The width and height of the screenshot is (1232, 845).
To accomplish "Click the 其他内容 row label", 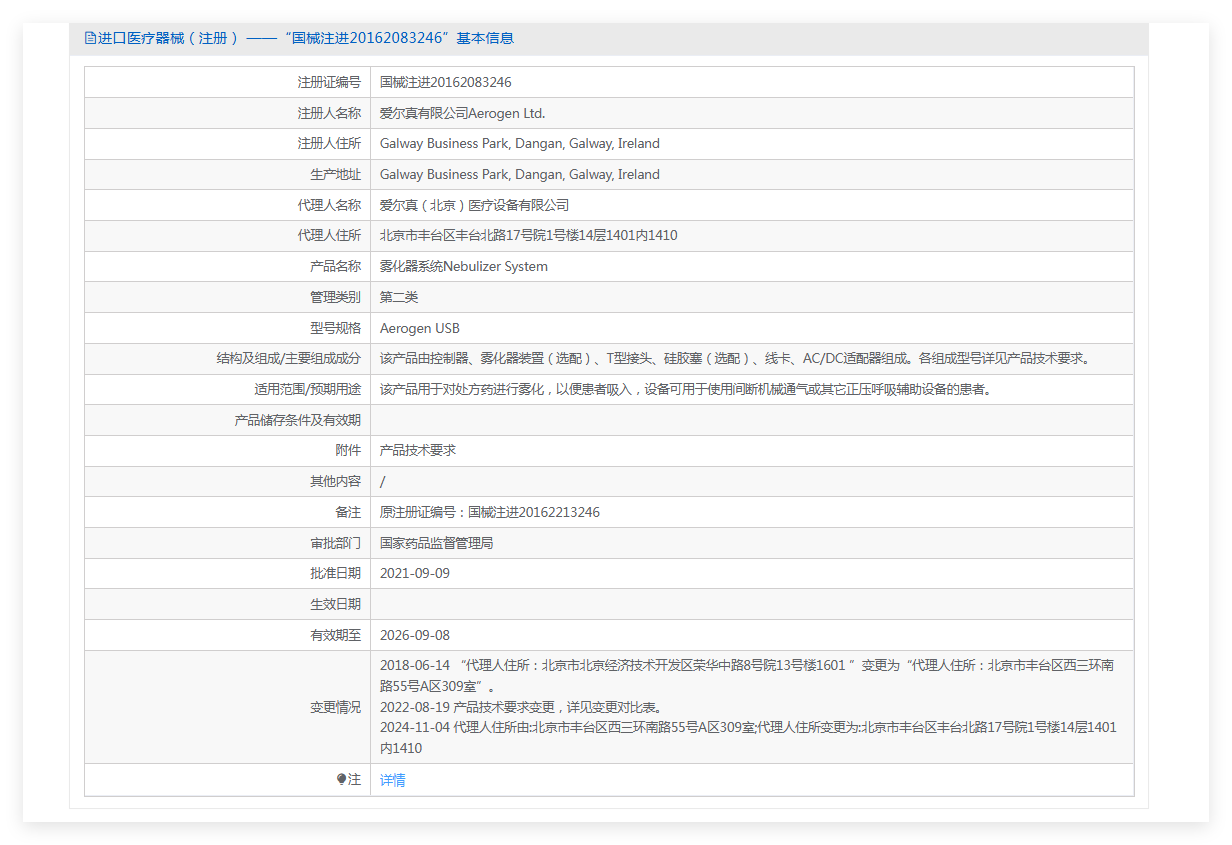I will (x=335, y=482).
